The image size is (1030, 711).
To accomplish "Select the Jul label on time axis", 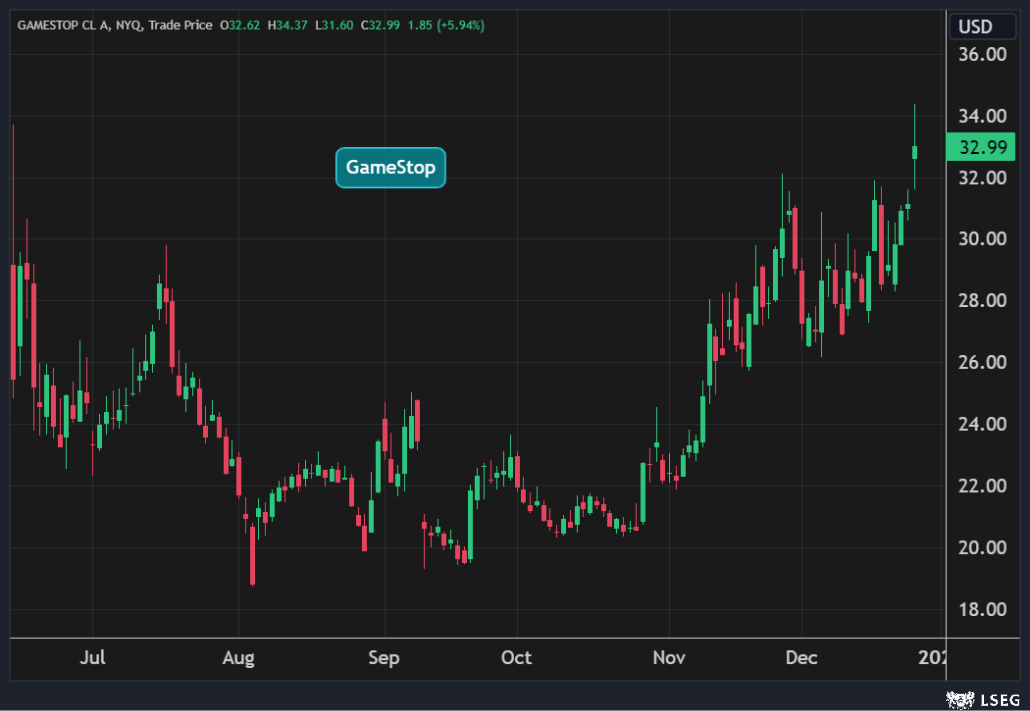I will click(x=92, y=658).
